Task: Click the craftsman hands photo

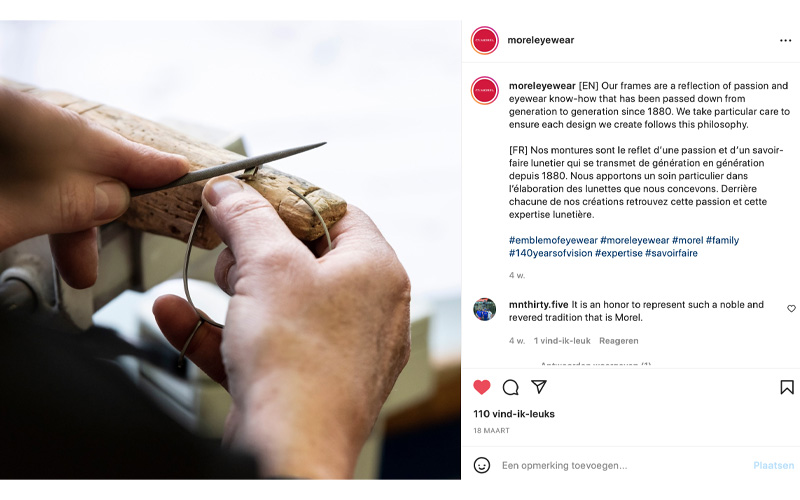Action: (230, 250)
